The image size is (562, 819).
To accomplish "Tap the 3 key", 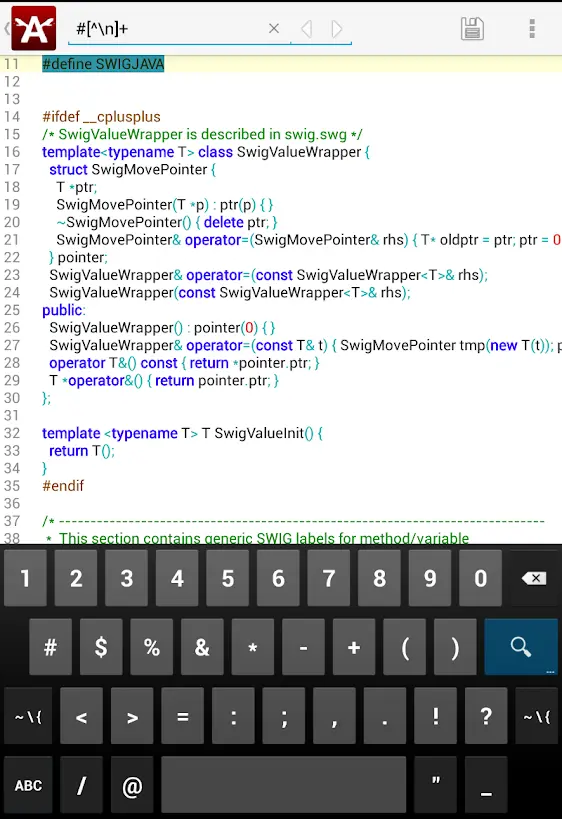I will (x=126, y=578).
